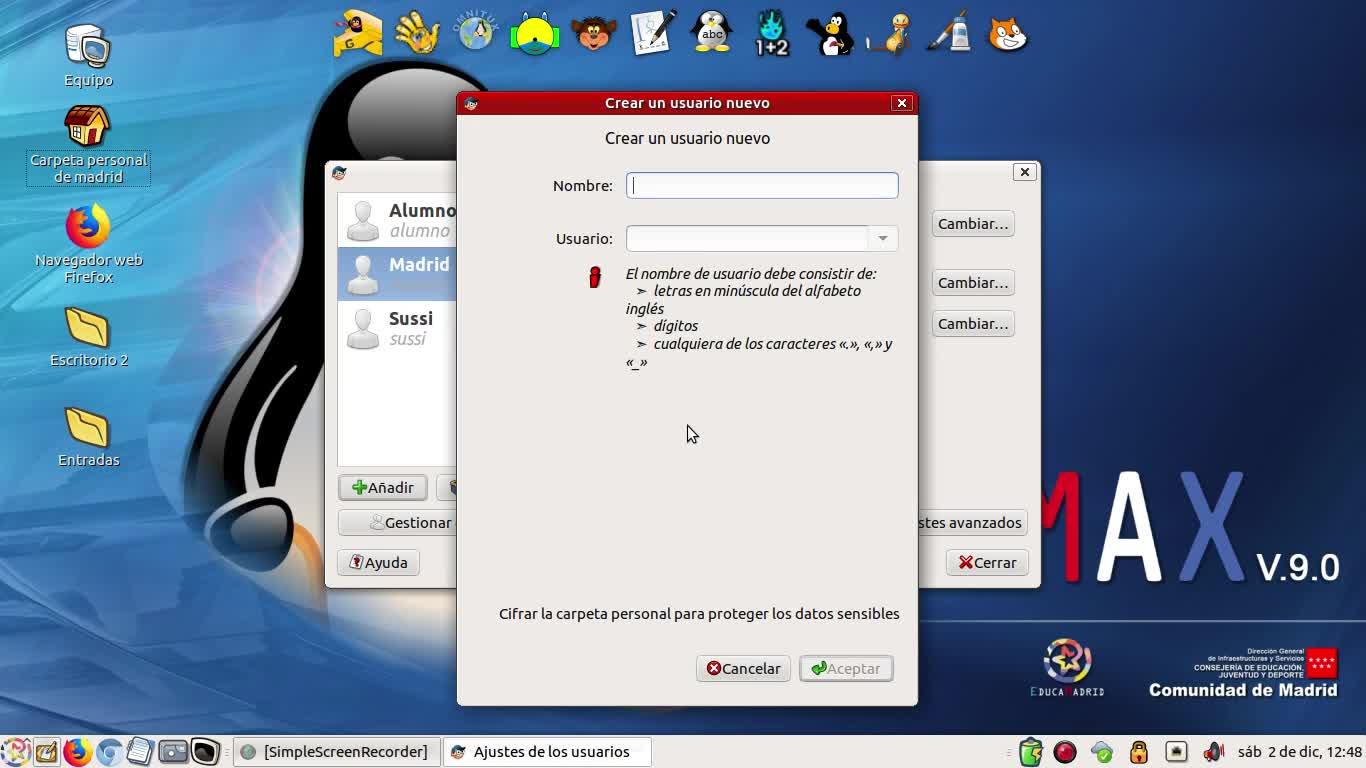1366x768 pixels.
Task: Toggle Cifrar la carpeta personal option
Action: pyautogui.click(x=699, y=614)
